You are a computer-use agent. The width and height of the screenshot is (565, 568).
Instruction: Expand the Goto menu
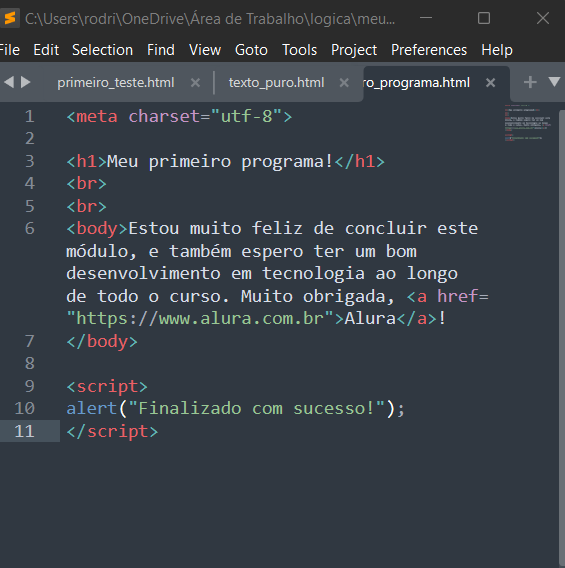click(x=251, y=50)
